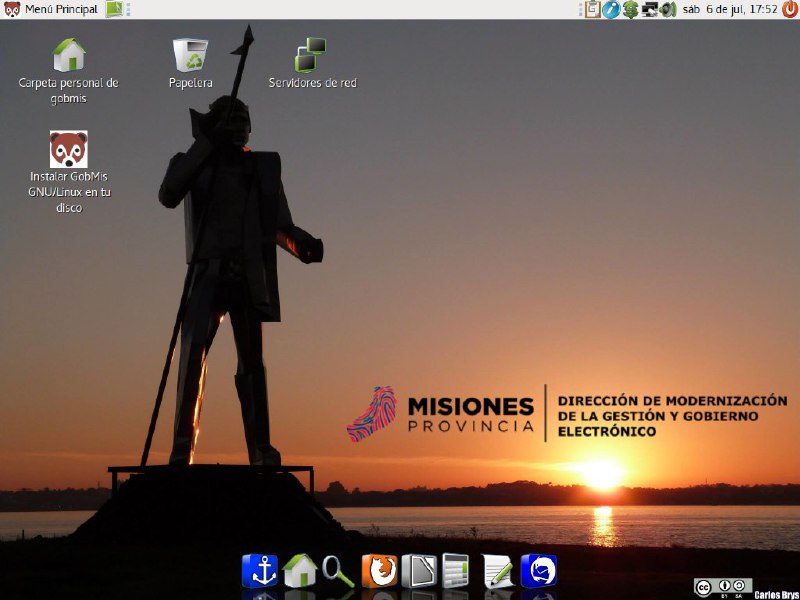Open the magnifier search tool in dock
Screen dimensions: 800x600
coord(338,571)
